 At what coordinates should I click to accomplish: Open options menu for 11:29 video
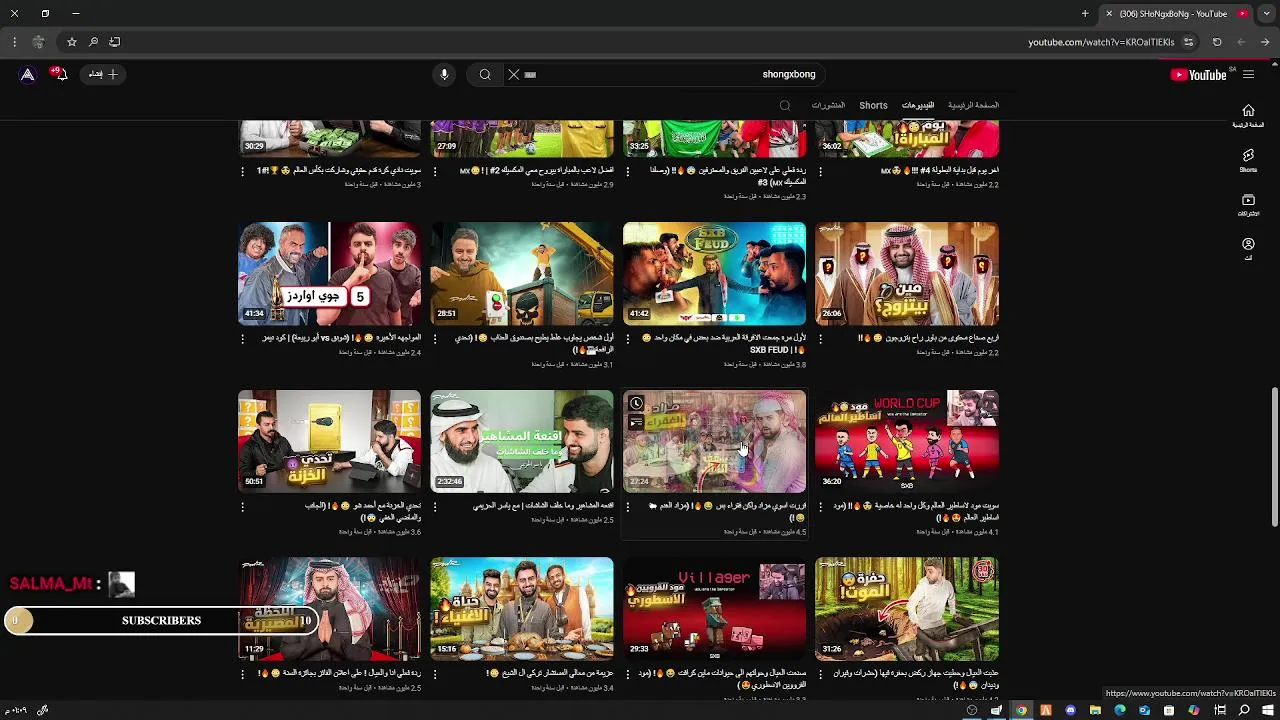tap(242, 674)
